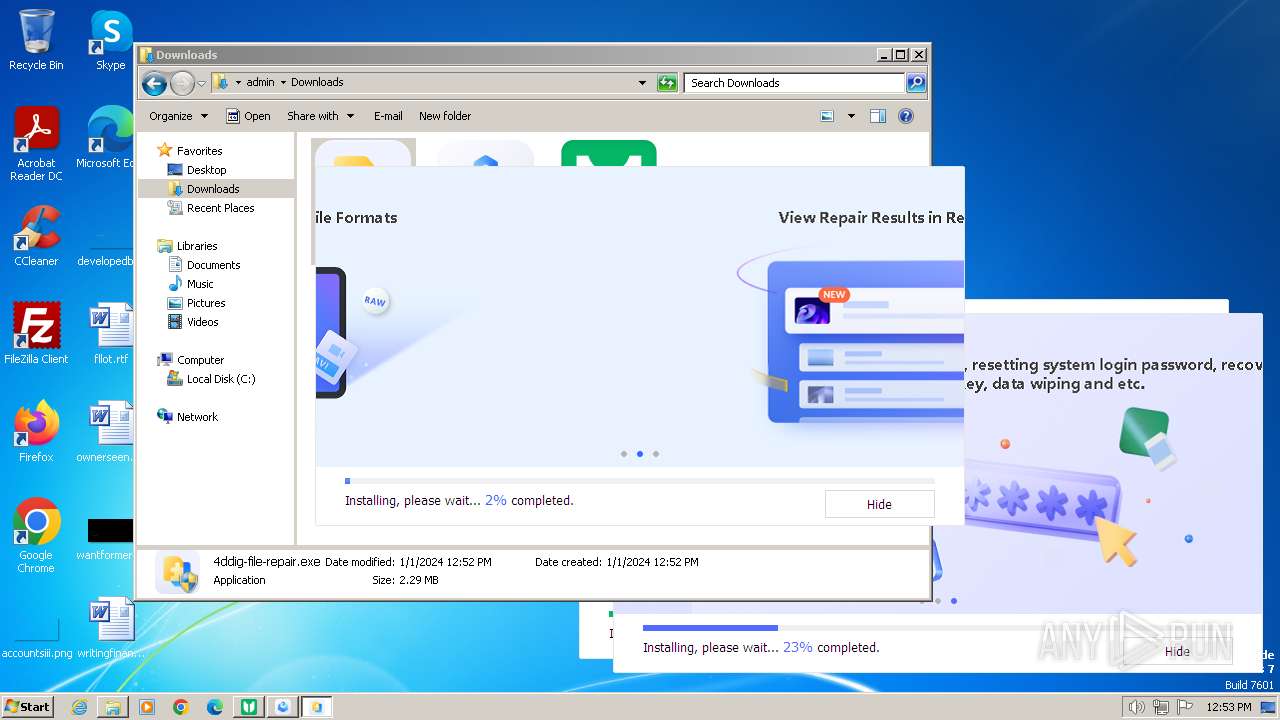Refresh the Downloads folder view
This screenshot has height=720, width=1280.
click(x=667, y=83)
